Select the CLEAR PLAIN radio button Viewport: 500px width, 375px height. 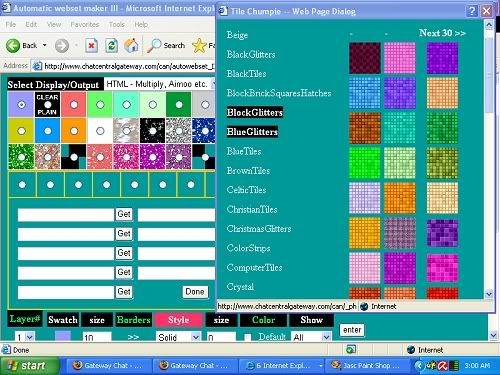click(x=47, y=105)
